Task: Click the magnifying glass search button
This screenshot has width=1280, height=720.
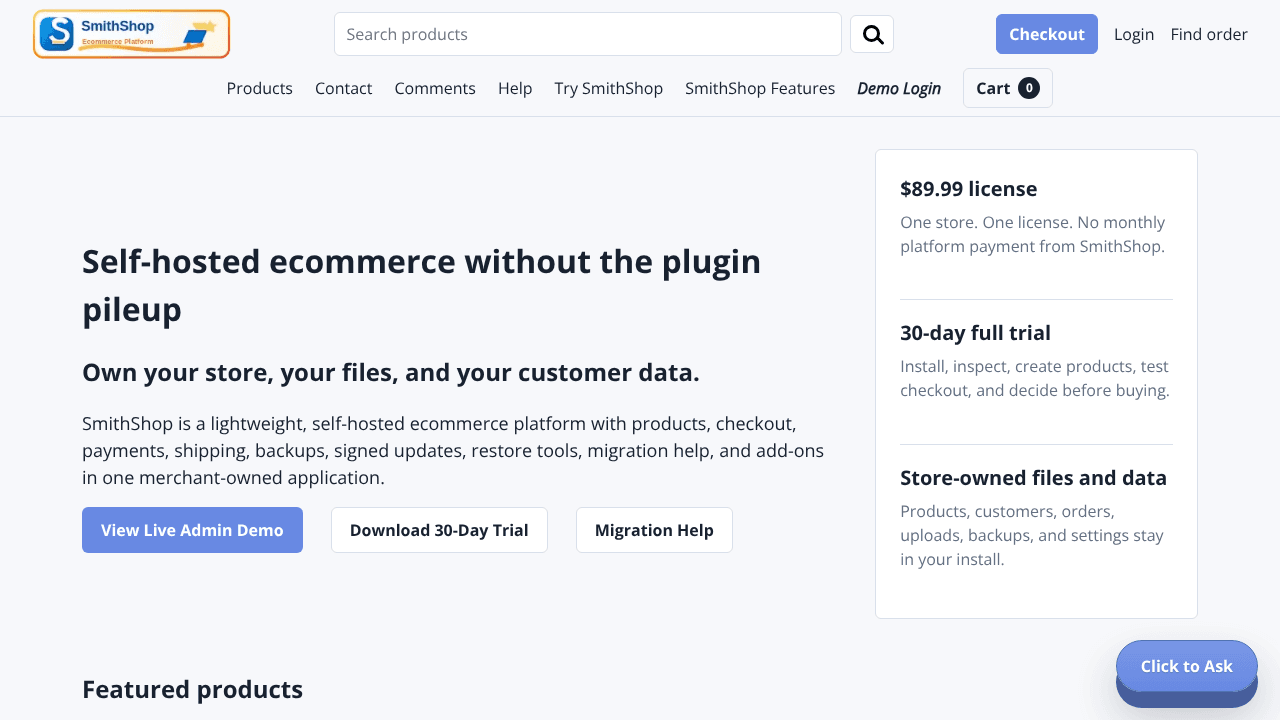Action: click(x=872, y=34)
